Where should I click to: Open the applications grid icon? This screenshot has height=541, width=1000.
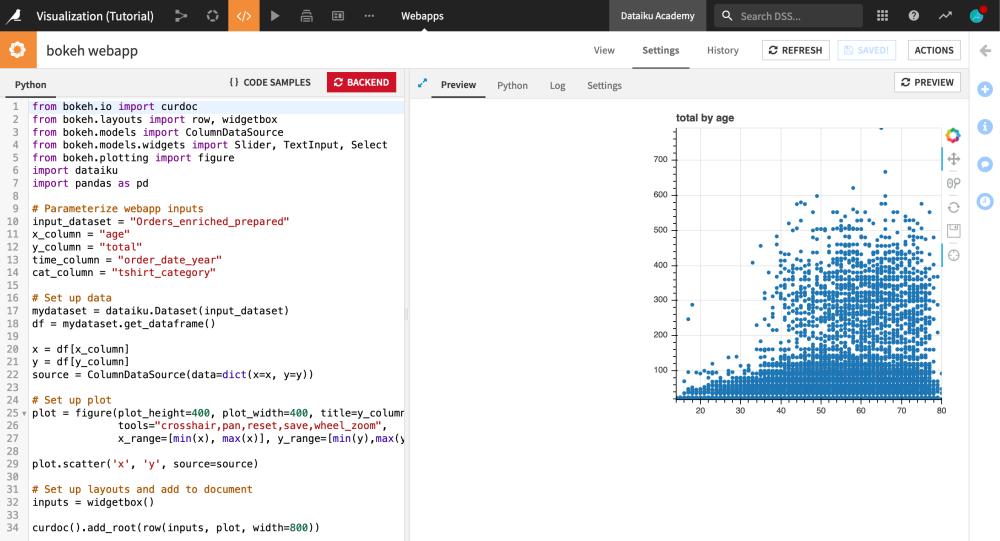[x=882, y=16]
